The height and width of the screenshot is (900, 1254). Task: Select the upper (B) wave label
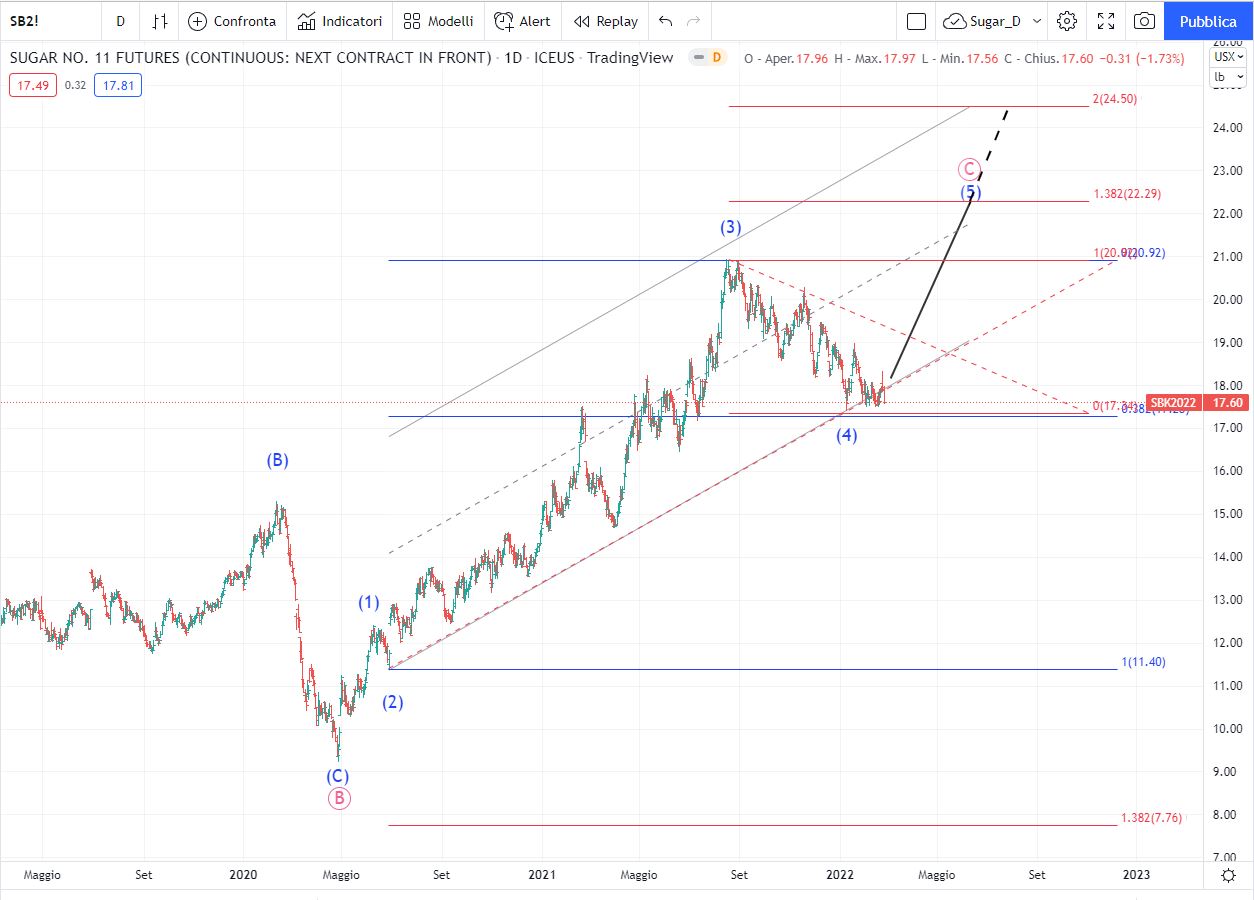tap(277, 461)
